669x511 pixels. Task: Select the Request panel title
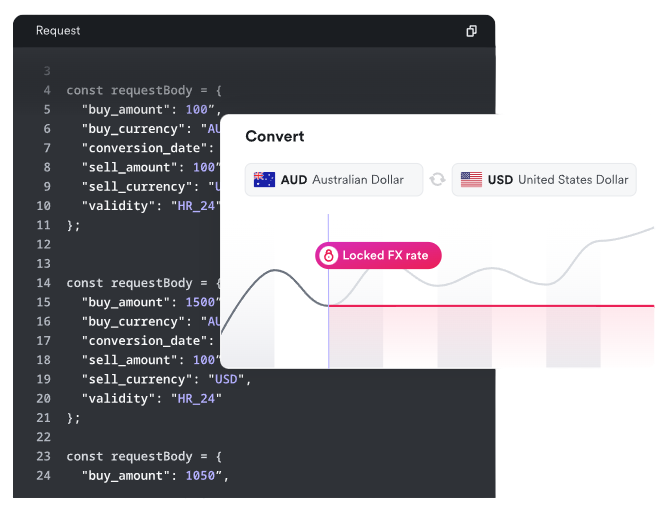[58, 31]
